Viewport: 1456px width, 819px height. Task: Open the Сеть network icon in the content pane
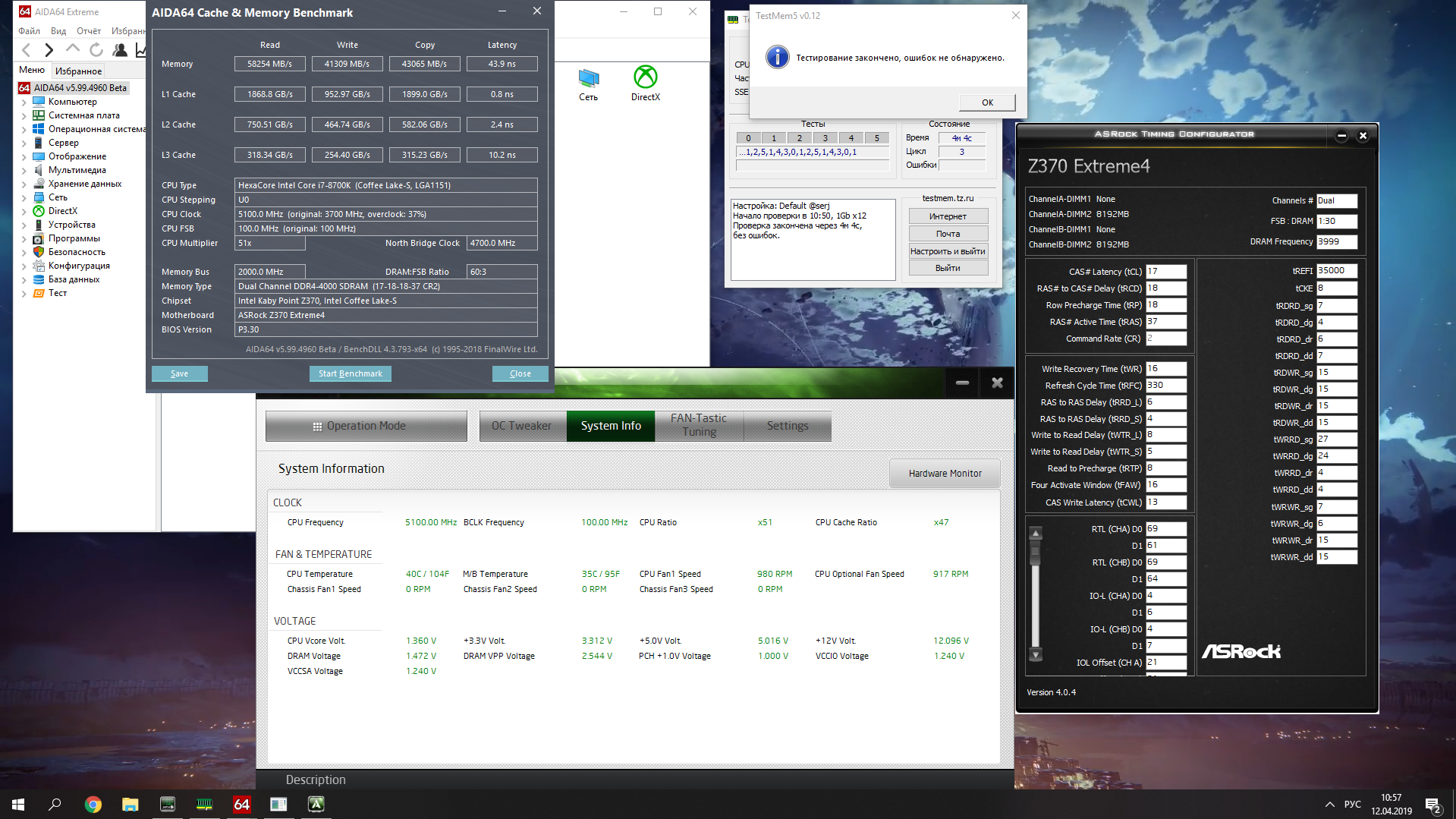click(x=589, y=84)
